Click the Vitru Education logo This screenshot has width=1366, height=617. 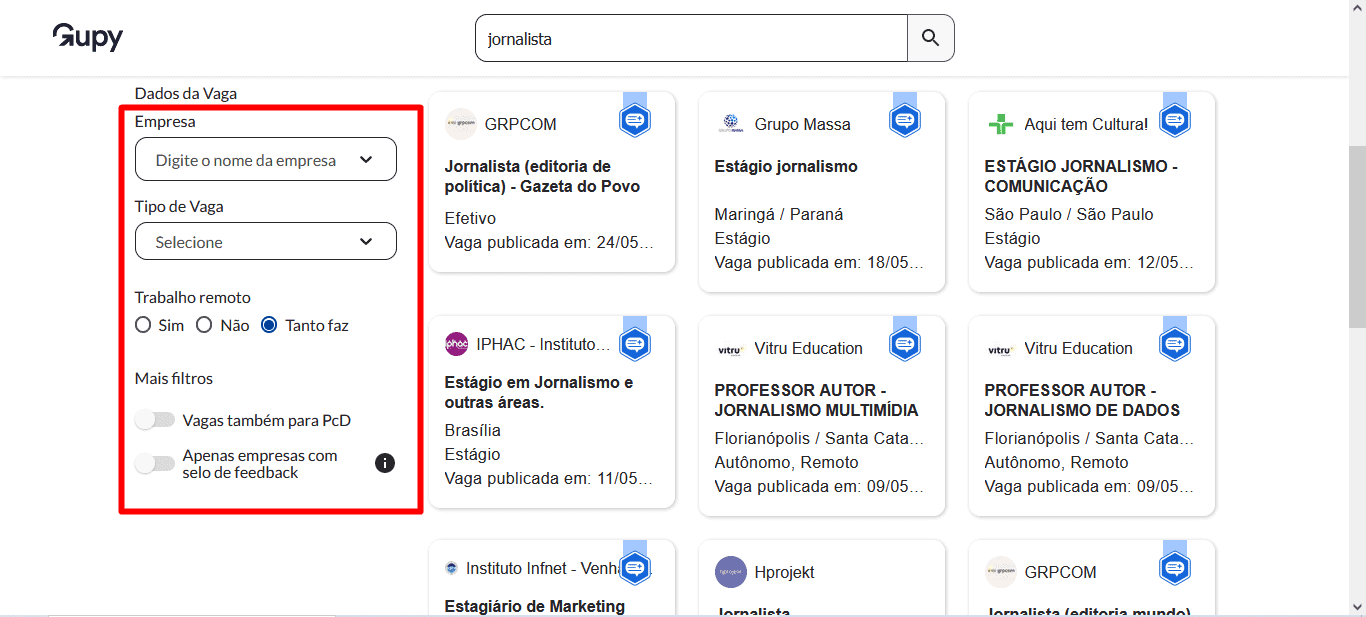pos(729,348)
